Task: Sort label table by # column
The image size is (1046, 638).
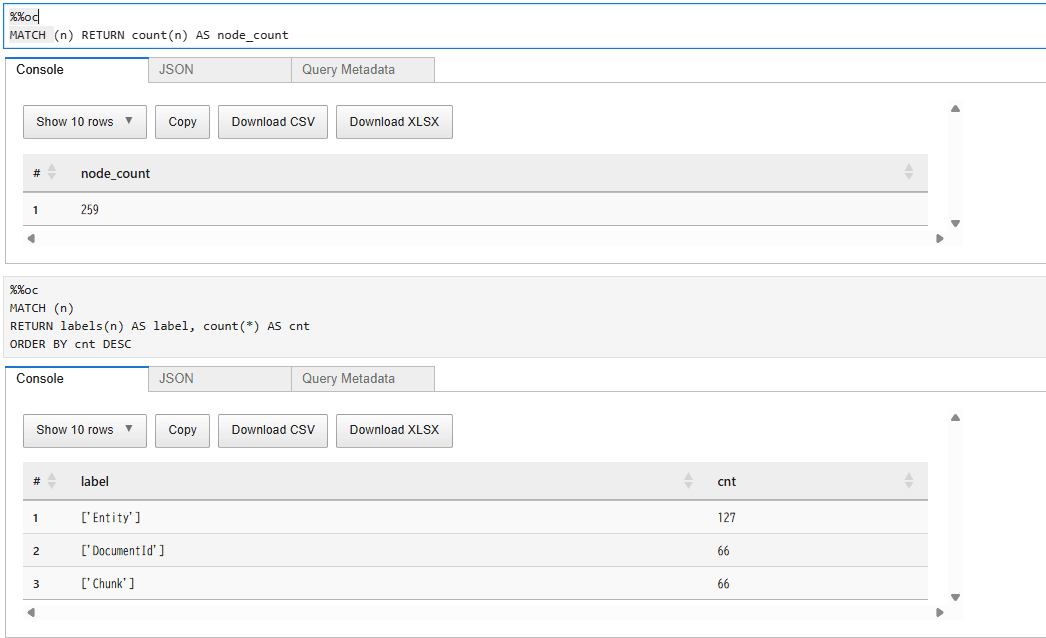Action: (x=52, y=481)
